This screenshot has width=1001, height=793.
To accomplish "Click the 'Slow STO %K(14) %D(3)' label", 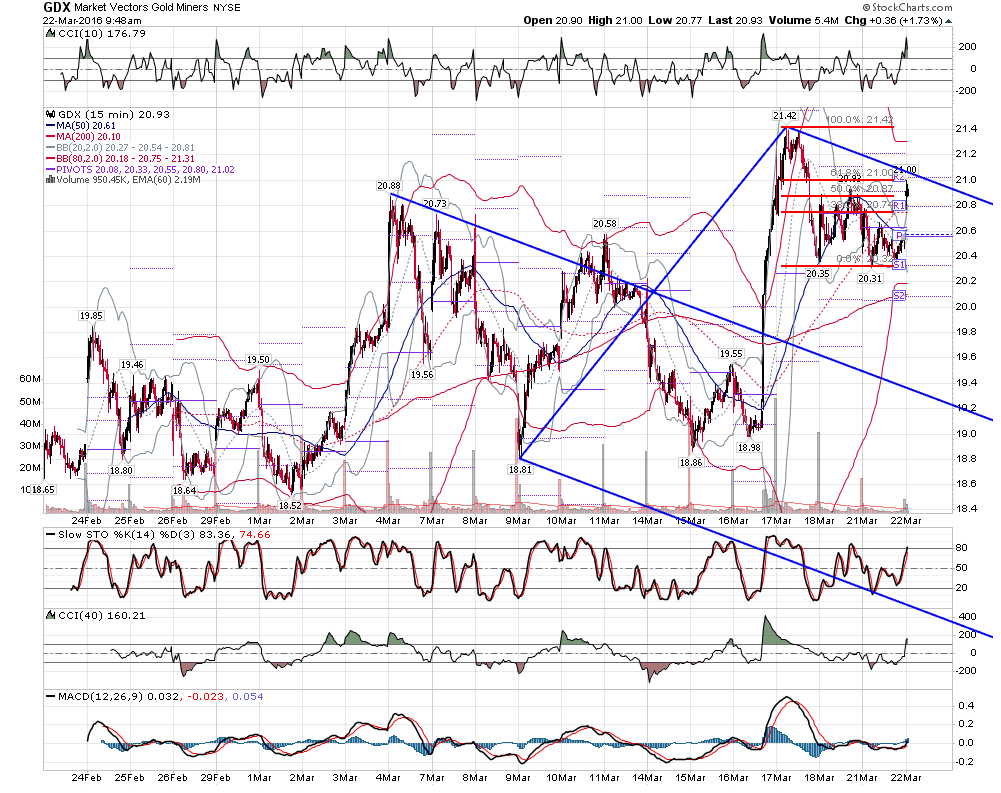I will click(x=126, y=534).
